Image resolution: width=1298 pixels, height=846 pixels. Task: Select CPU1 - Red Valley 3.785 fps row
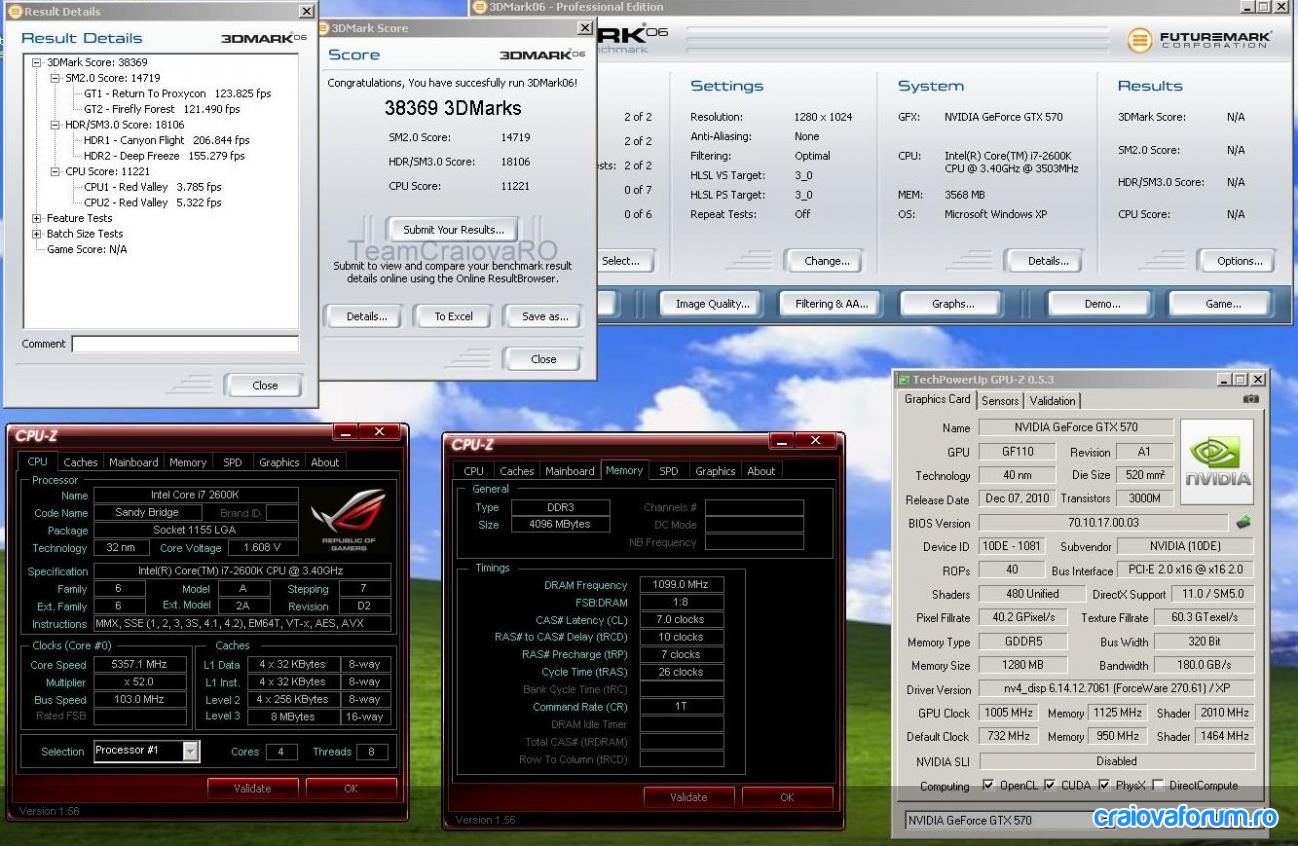[x=153, y=187]
